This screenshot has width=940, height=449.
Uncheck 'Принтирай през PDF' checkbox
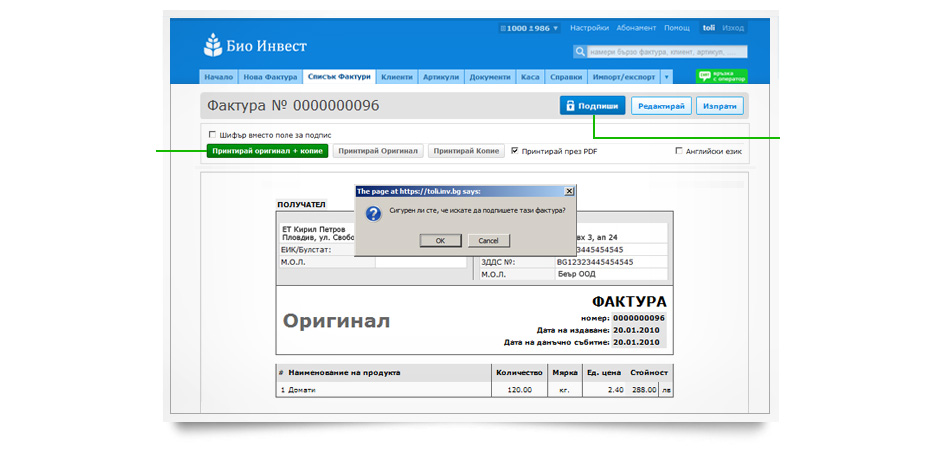tap(515, 151)
